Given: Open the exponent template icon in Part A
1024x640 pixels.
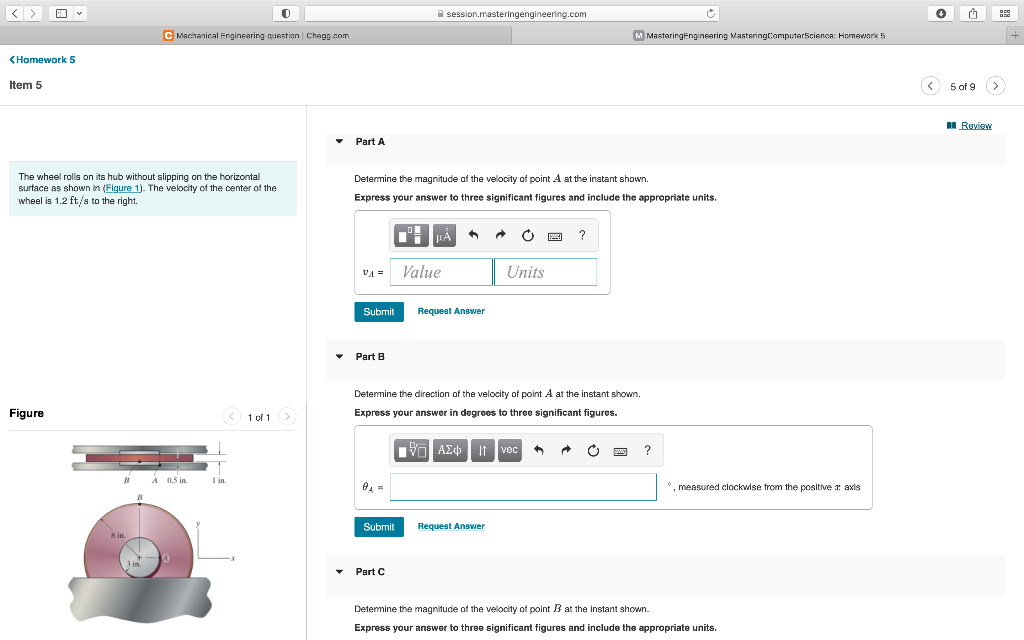Looking at the screenshot, I should tap(410, 235).
